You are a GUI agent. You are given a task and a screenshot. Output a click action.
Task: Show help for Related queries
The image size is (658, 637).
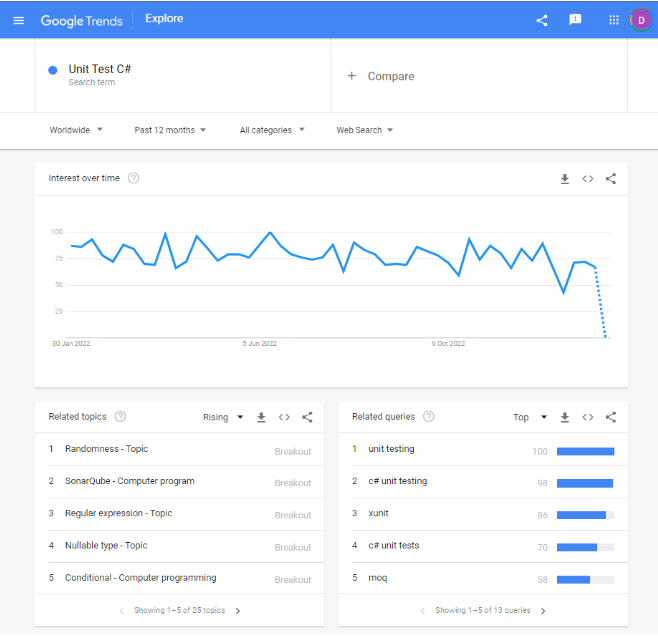[x=428, y=417]
